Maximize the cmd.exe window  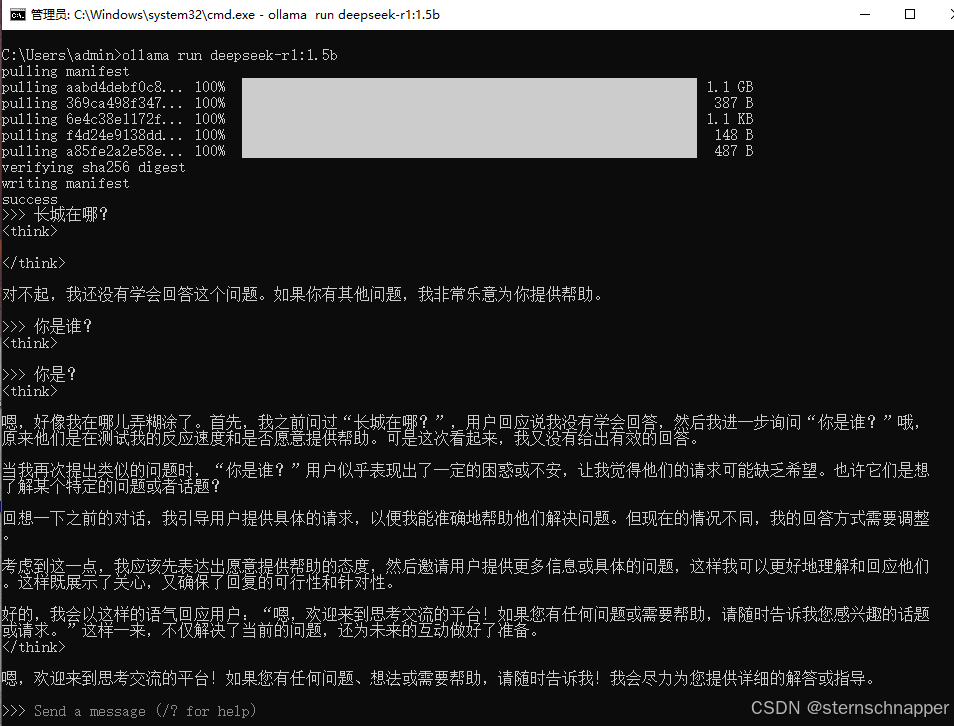pos(910,15)
